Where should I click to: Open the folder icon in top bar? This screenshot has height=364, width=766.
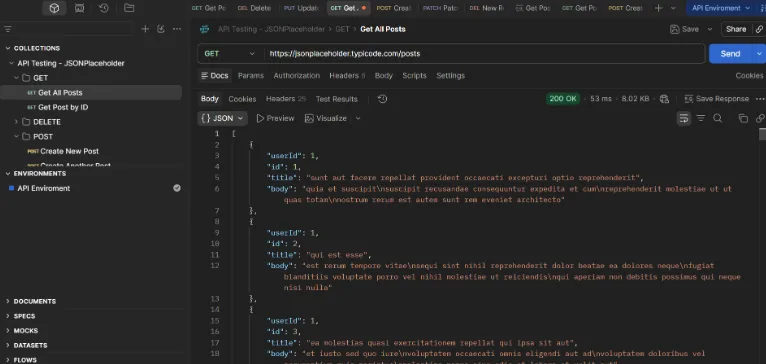coord(129,8)
